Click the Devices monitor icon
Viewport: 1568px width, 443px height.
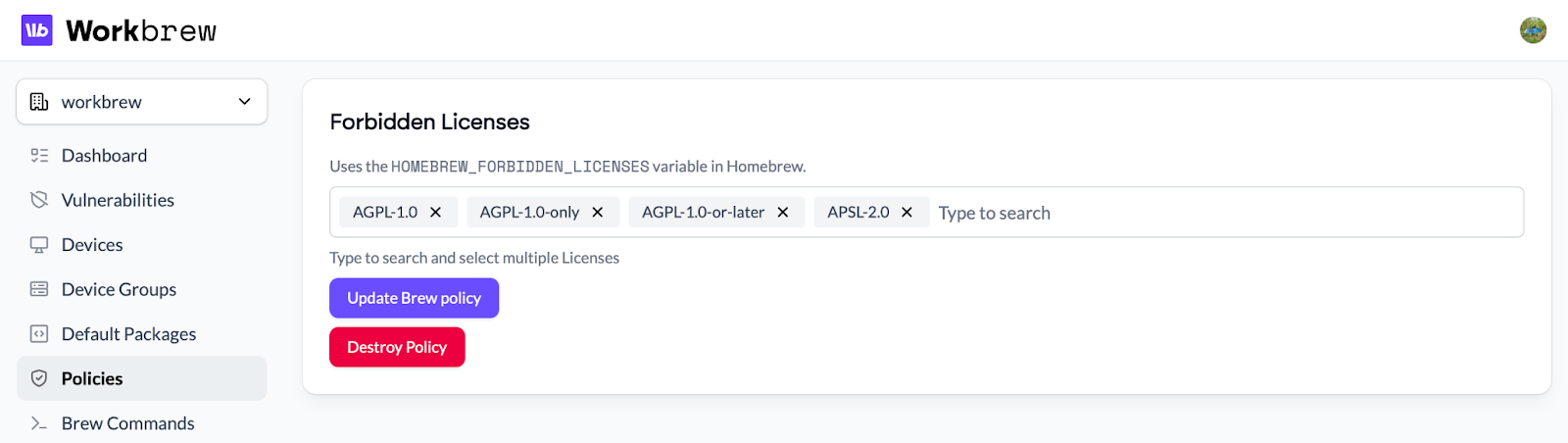(39, 245)
